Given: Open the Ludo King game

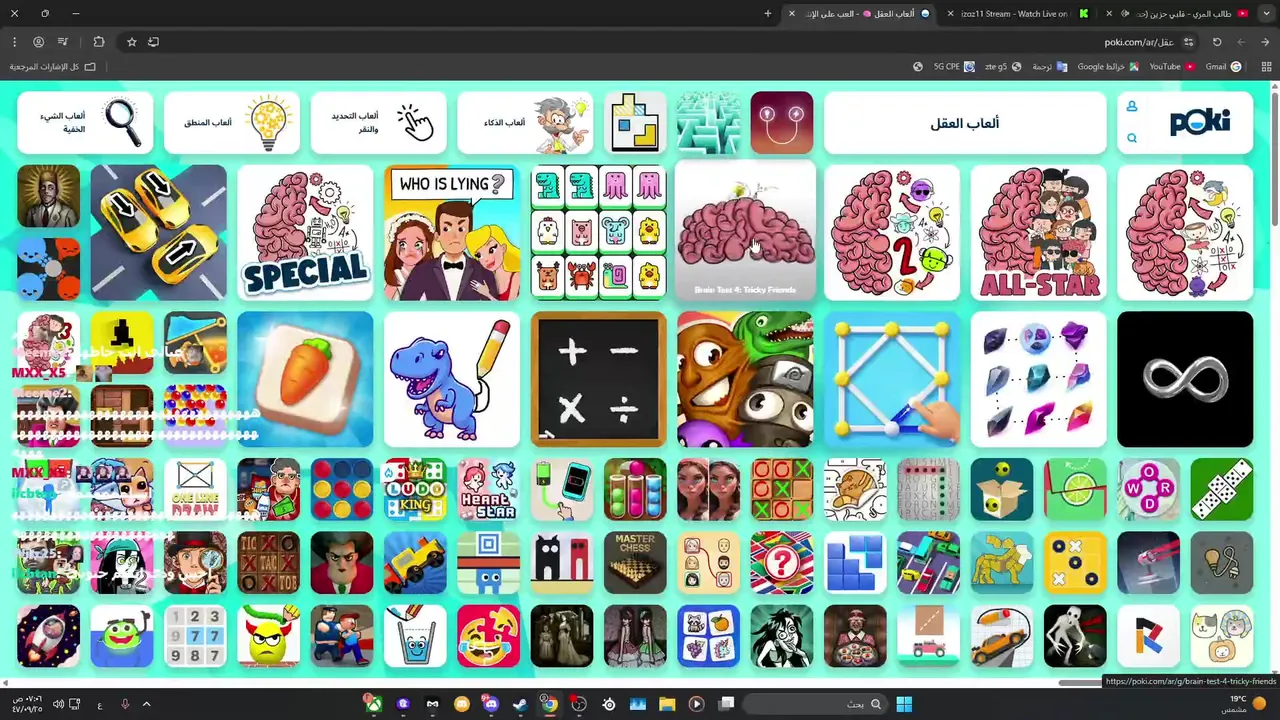Looking at the screenshot, I should [x=415, y=489].
